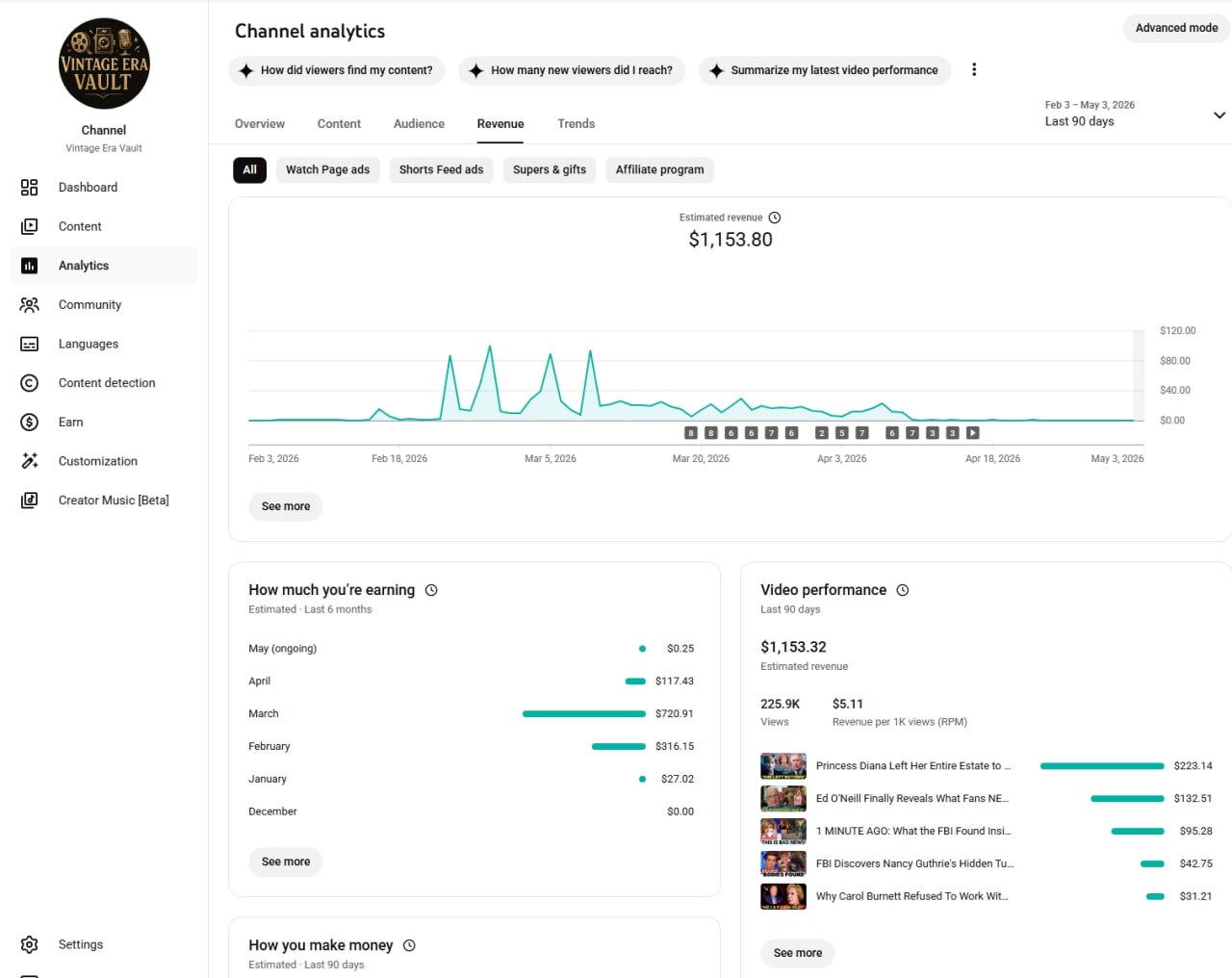This screenshot has width=1232, height=978.
Task: Click the $5.11 RPM value
Action: [848, 704]
